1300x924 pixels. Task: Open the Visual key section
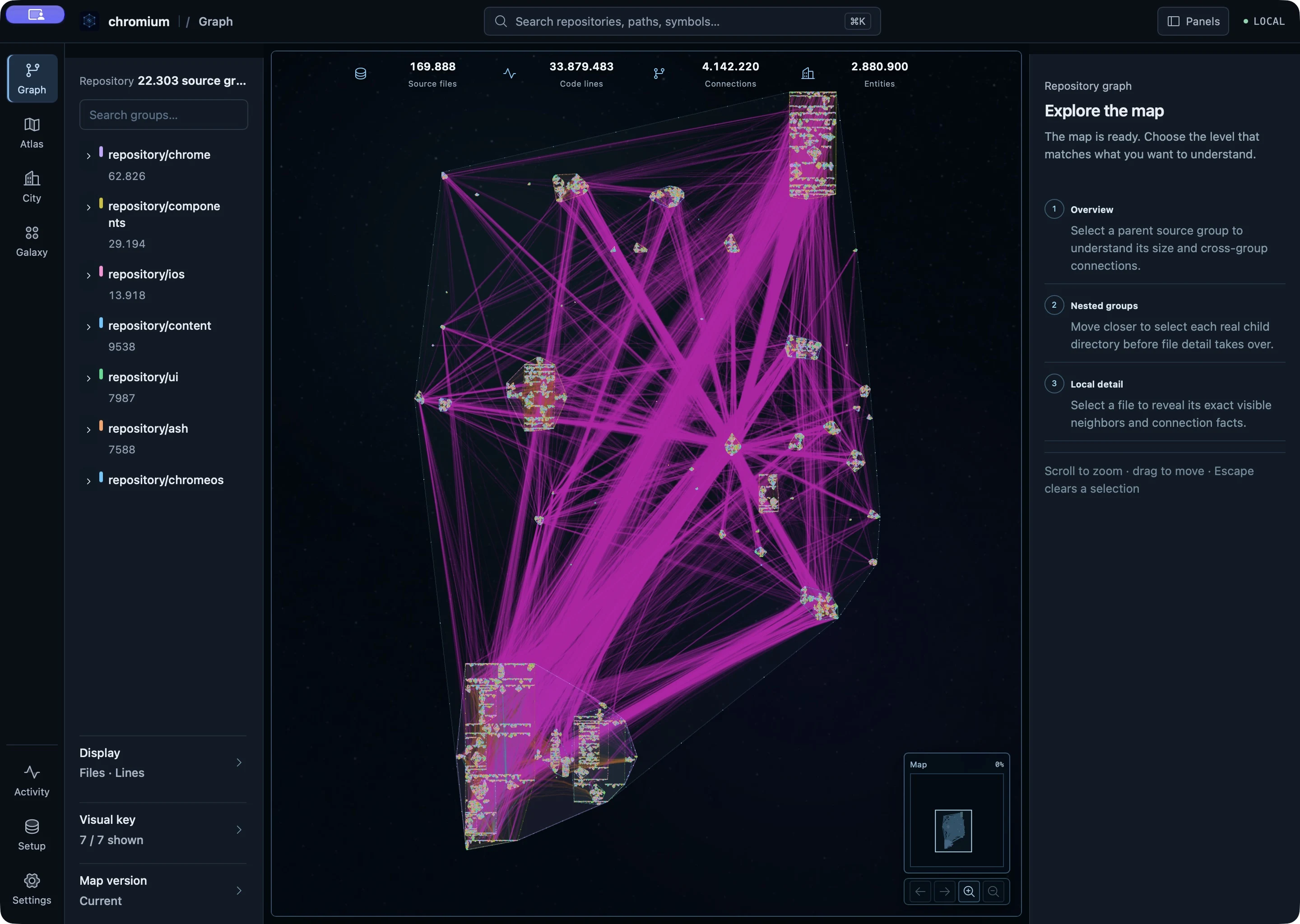163,830
